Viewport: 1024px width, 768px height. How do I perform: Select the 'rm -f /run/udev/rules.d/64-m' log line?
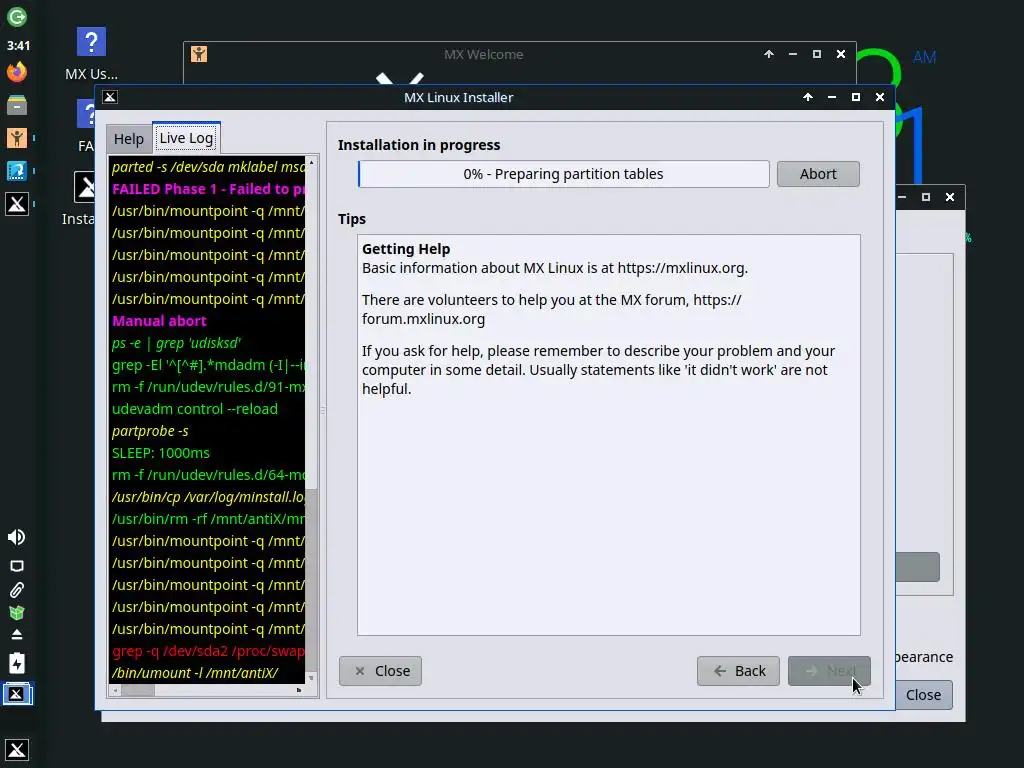pyautogui.click(x=208, y=475)
